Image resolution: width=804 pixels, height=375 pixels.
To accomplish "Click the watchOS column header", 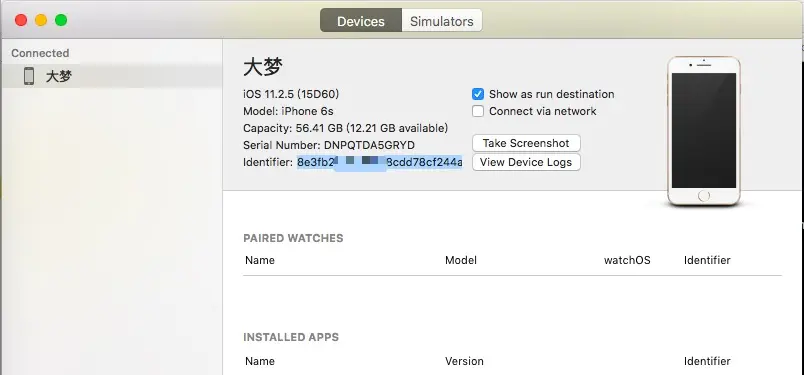I will coord(627,260).
